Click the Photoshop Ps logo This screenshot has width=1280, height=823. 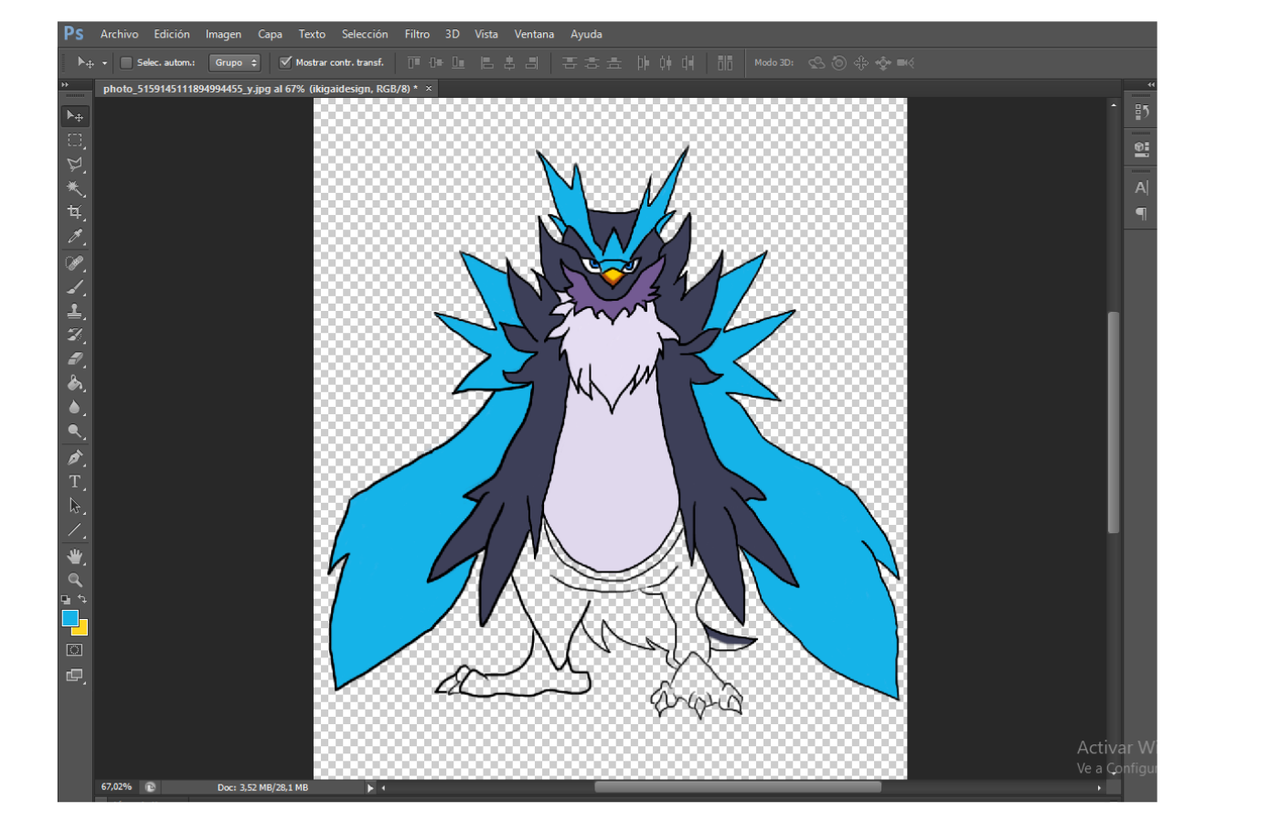(x=74, y=34)
